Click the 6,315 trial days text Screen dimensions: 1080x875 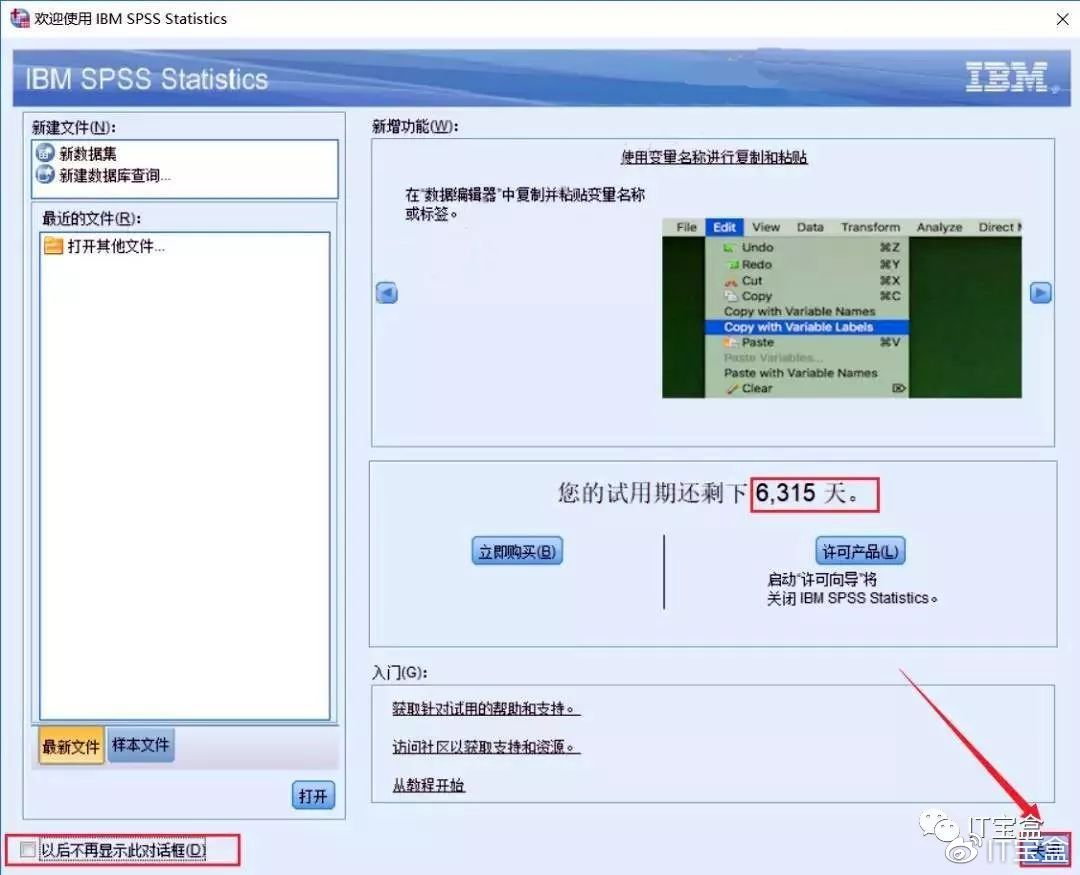click(807, 493)
